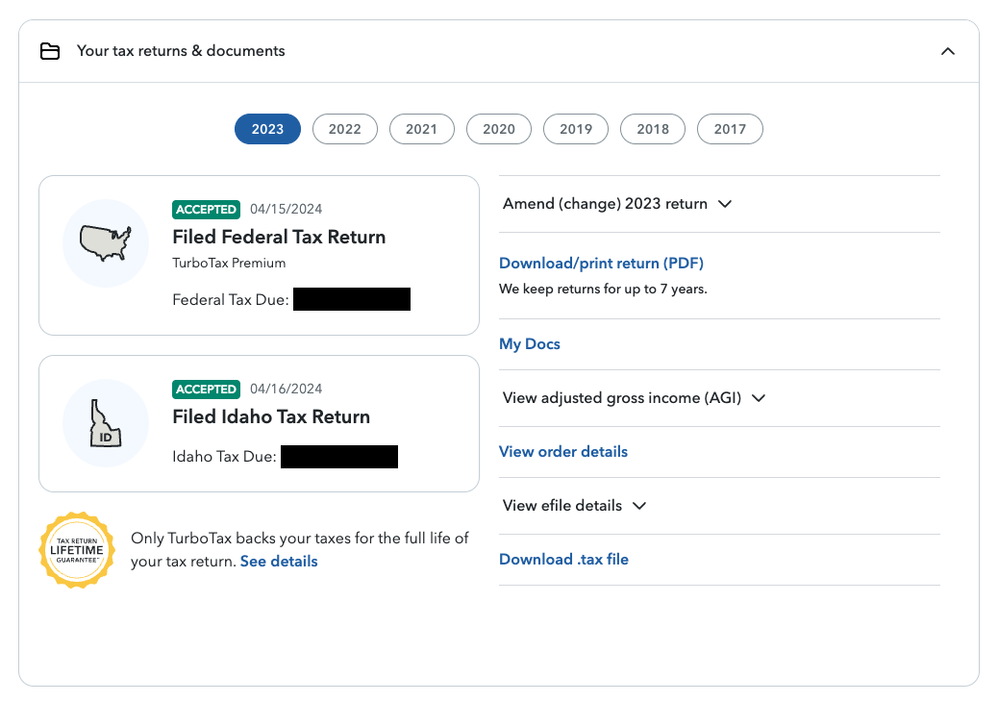
Task: Open My Docs
Action: coord(529,343)
